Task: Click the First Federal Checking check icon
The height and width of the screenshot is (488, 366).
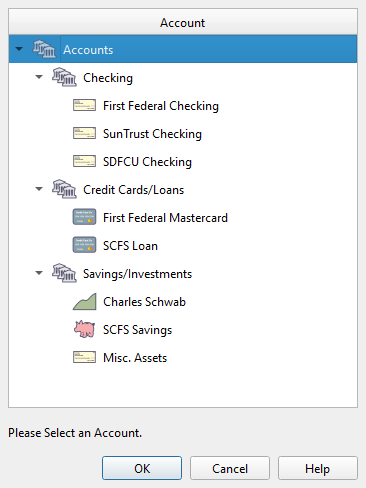Action: click(84, 105)
